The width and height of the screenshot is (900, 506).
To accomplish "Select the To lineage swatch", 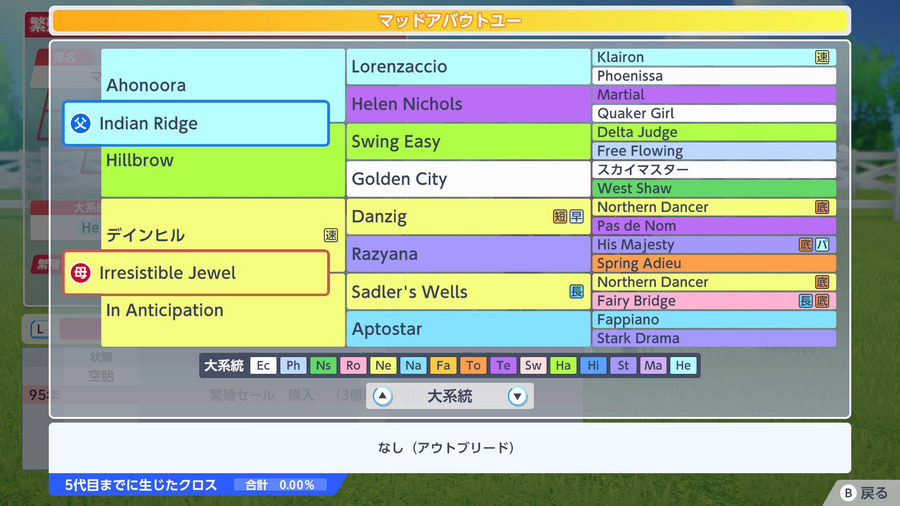I will click(473, 365).
